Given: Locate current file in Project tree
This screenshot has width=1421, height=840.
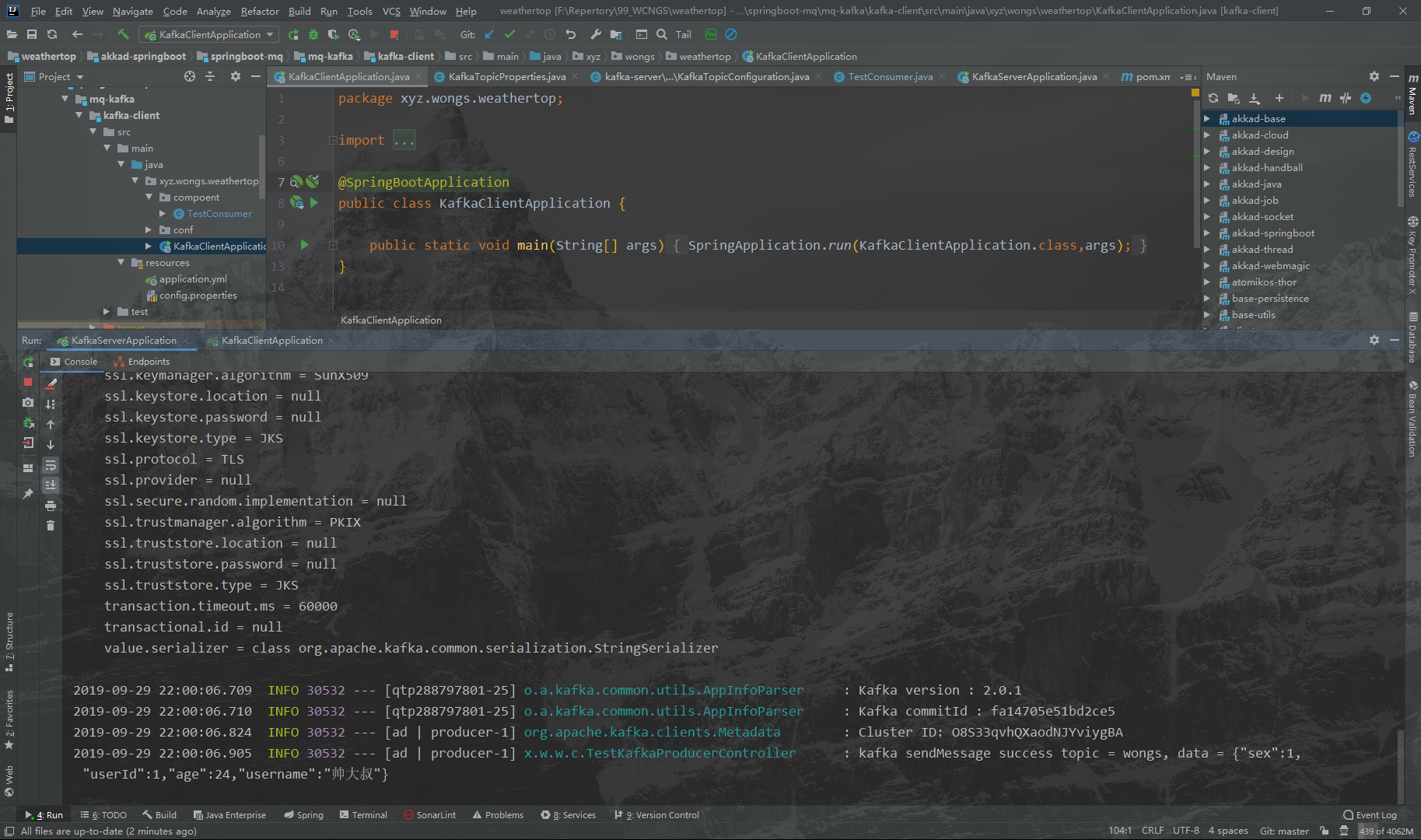Looking at the screenshot, I should click(x=190, y=76).
